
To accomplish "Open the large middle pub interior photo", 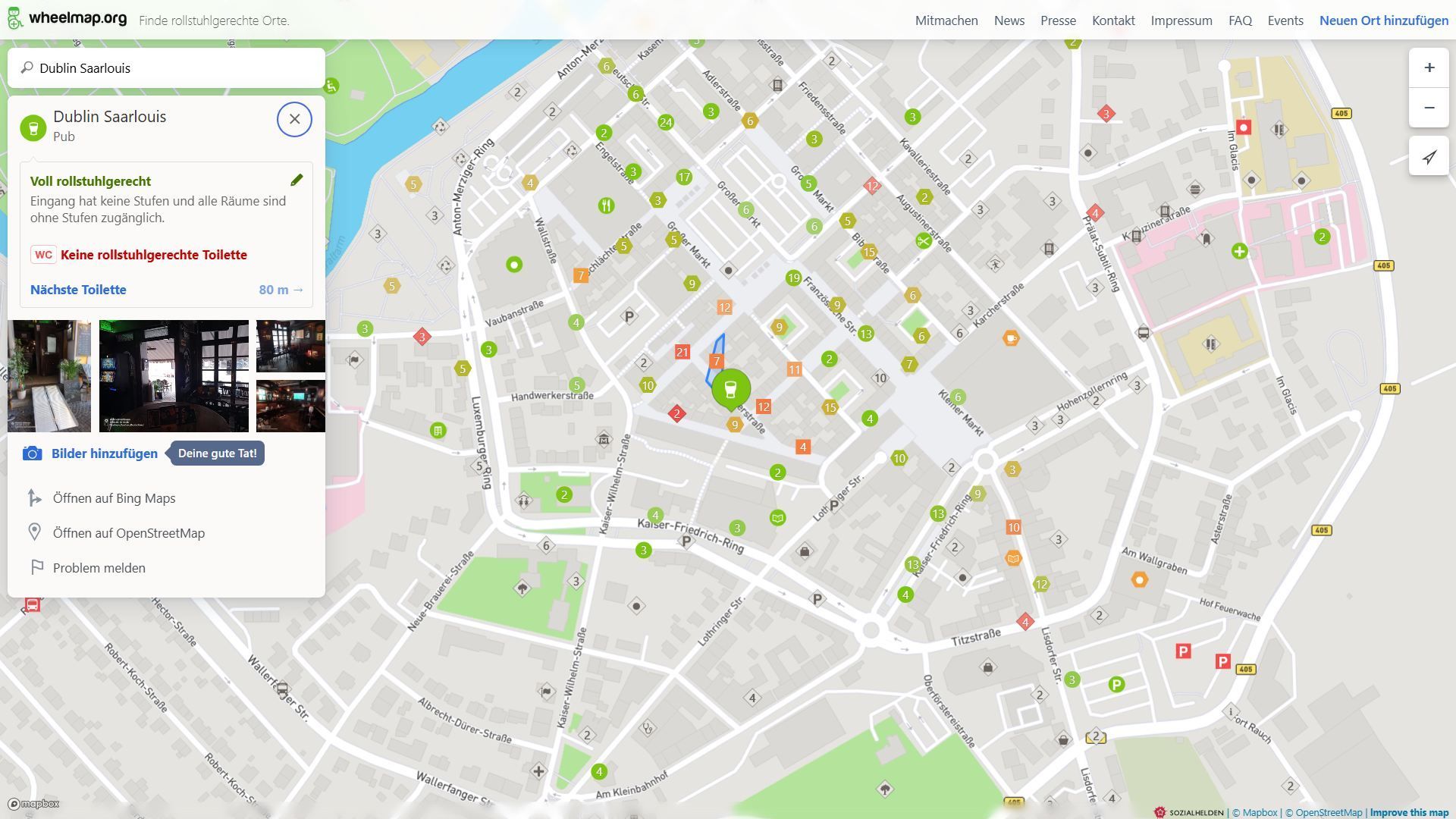I will [174, 376].
